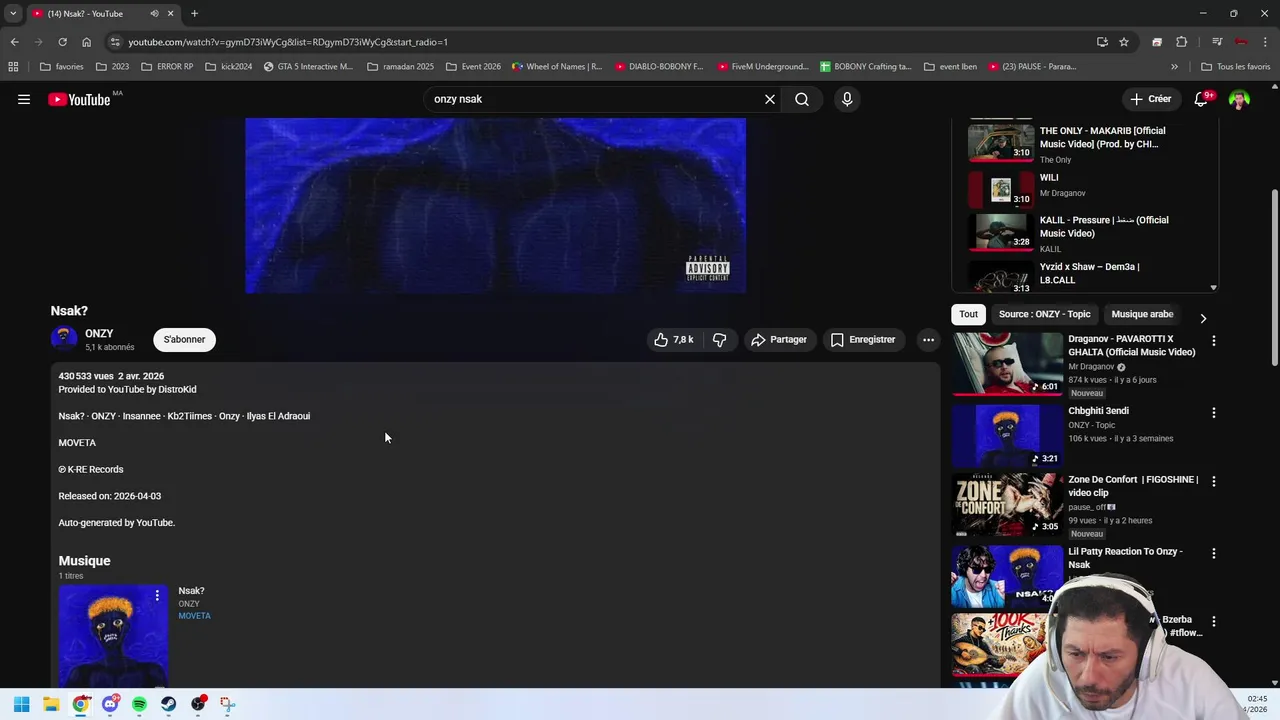Open Spotify from the taskbar
Image resolution: width=1280 pixels, height=720 pixels.
point(139,704)
